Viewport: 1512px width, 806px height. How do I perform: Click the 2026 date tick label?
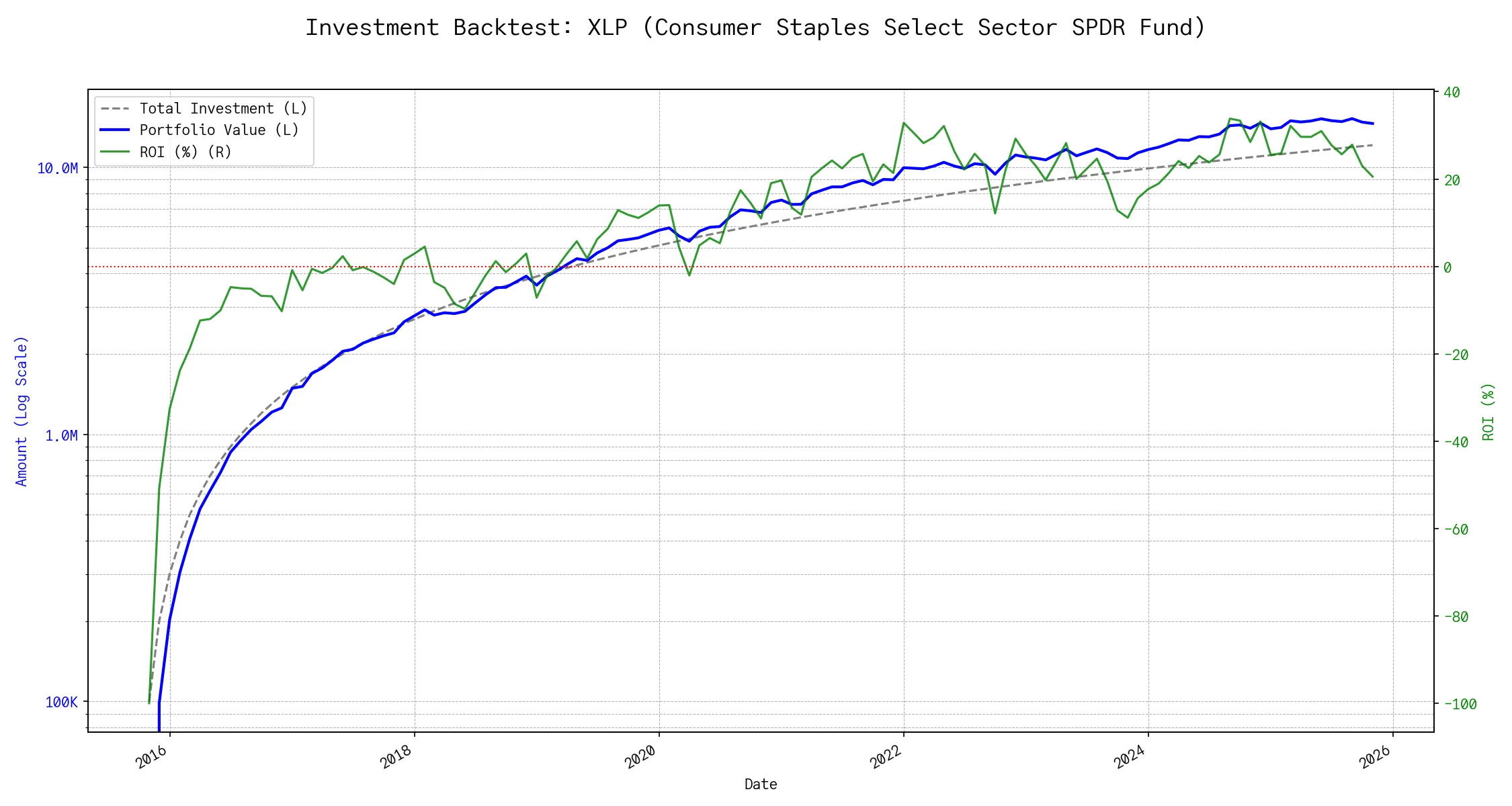coord(1375,758)
